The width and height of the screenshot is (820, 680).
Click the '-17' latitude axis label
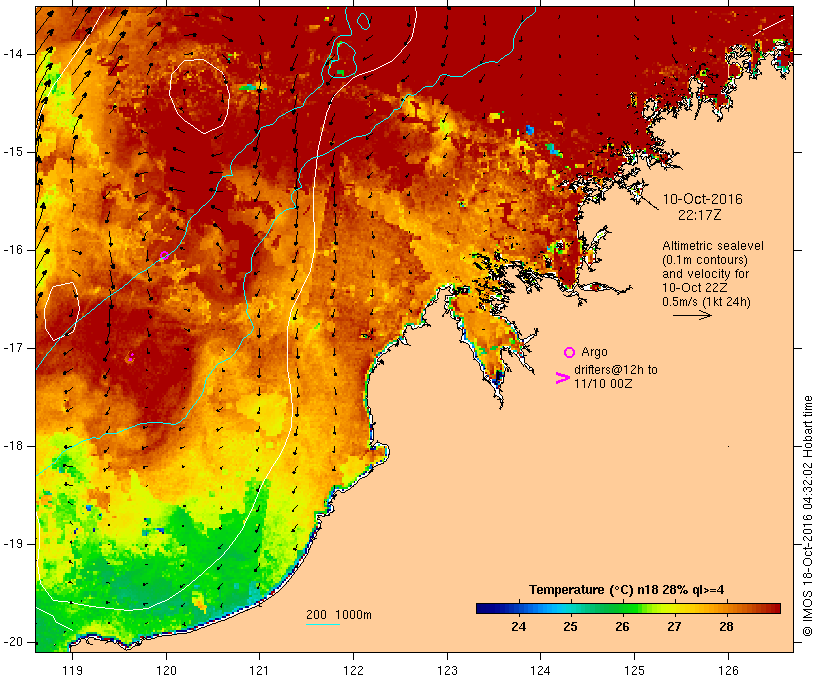[x=13, y=348]
